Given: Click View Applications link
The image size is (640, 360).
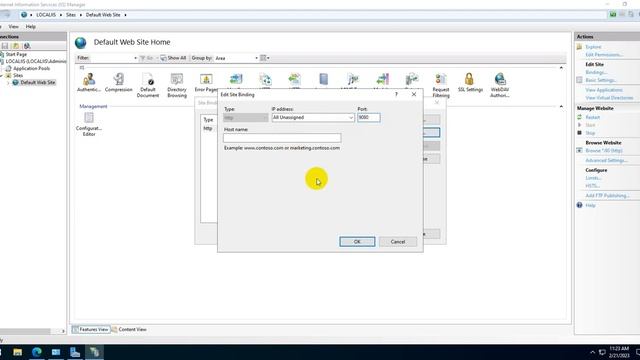Looking at the screenshot, I should pos(604,90).
